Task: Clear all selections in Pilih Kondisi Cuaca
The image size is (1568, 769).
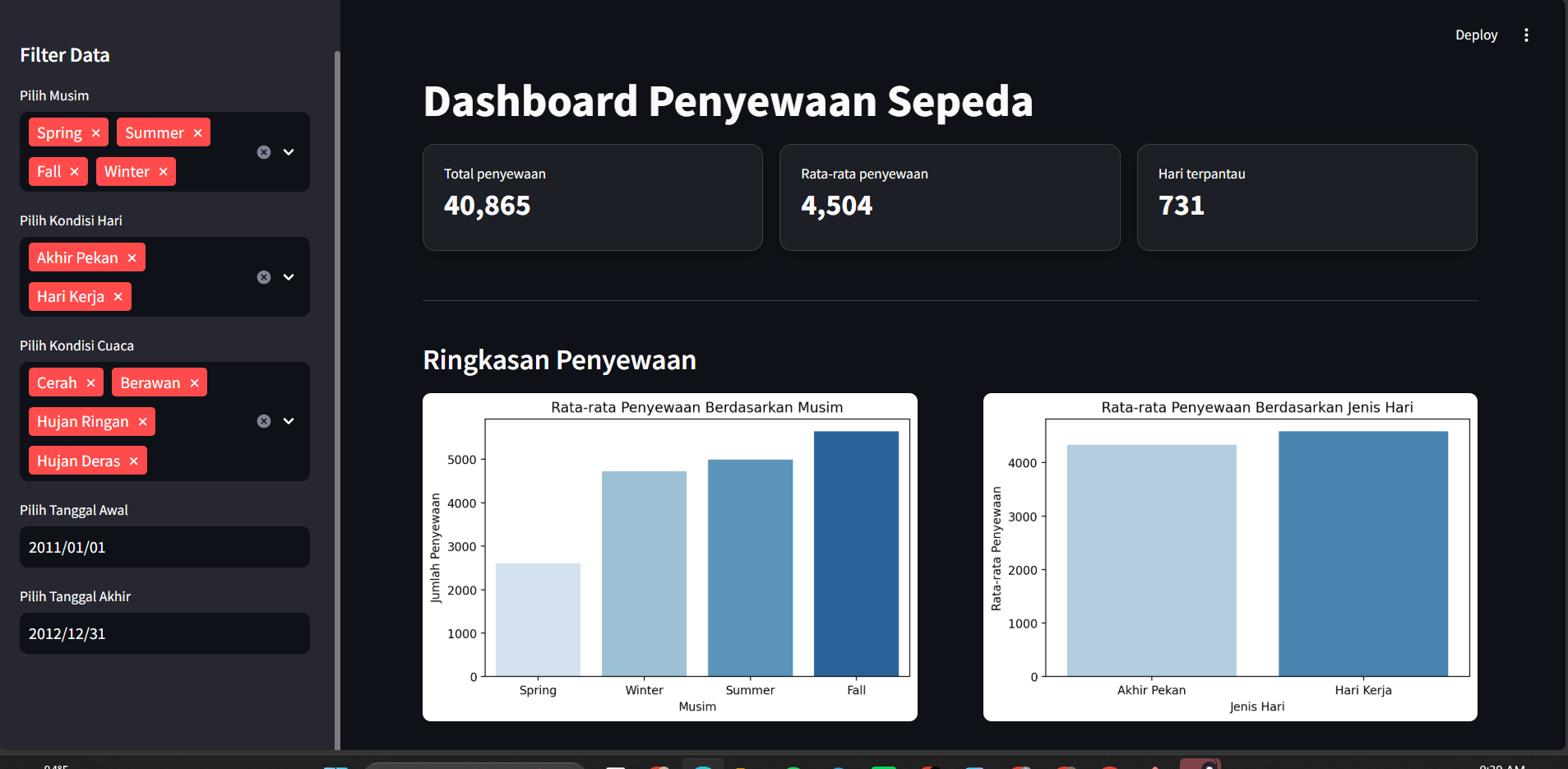Action: click(x=264, y=421)
